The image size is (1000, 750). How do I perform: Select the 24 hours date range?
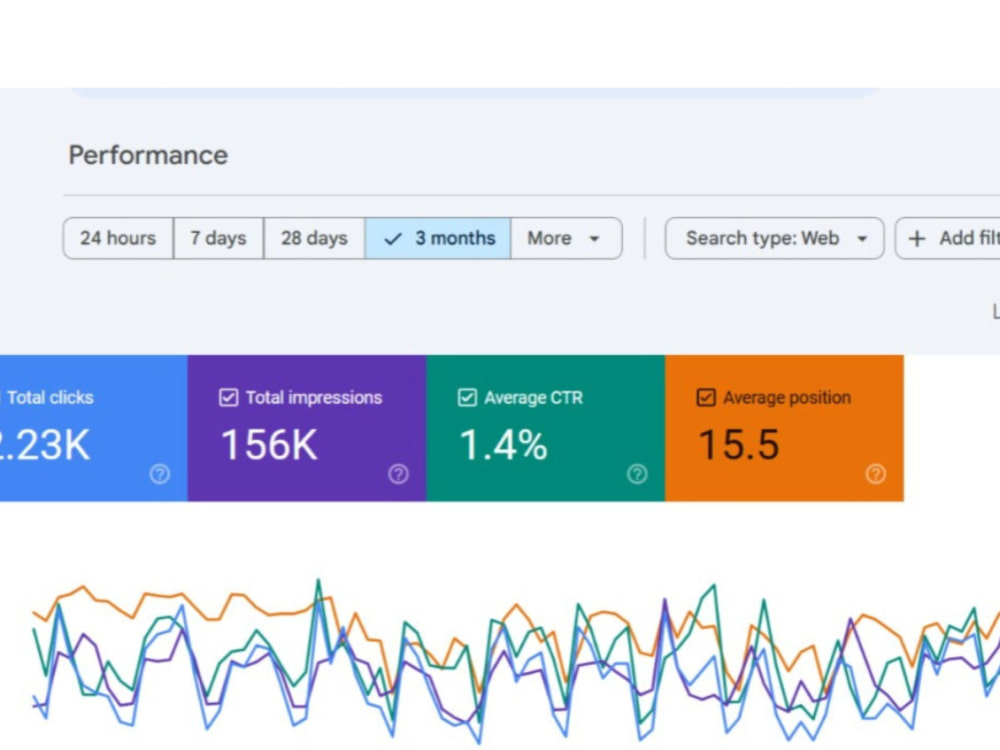pos(118,239)
